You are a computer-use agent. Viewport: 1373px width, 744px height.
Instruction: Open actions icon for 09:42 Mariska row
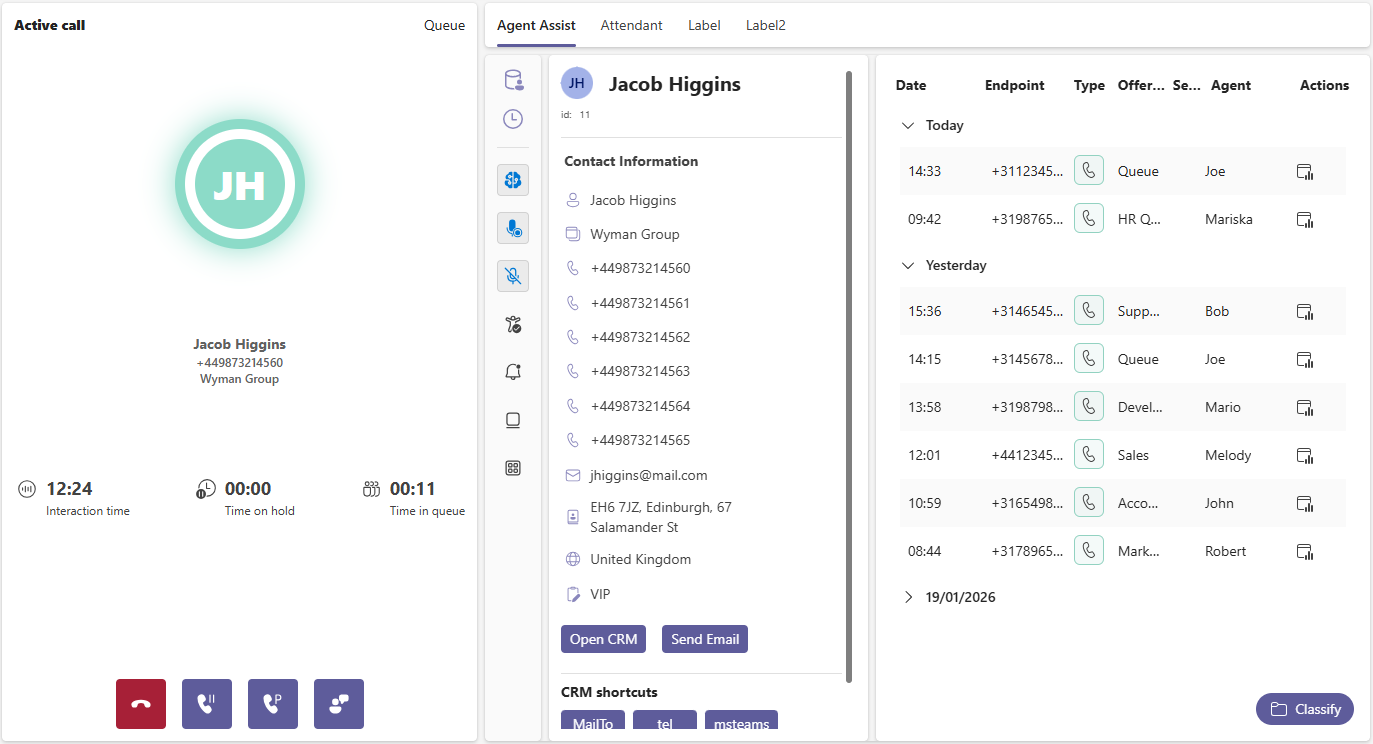(1304, 220)
